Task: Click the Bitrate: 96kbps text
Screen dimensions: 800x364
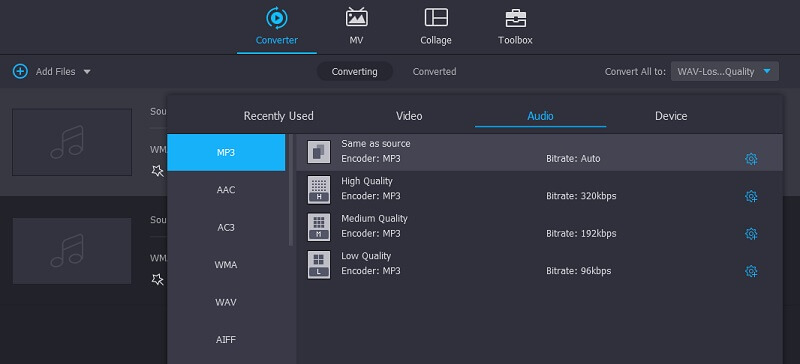Action: pyautogui.click(x=579, y=271)
